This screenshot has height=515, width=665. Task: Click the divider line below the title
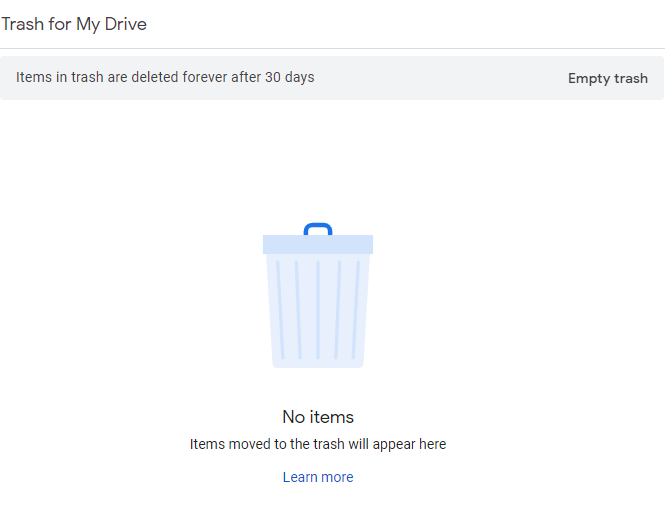[332, 48]
